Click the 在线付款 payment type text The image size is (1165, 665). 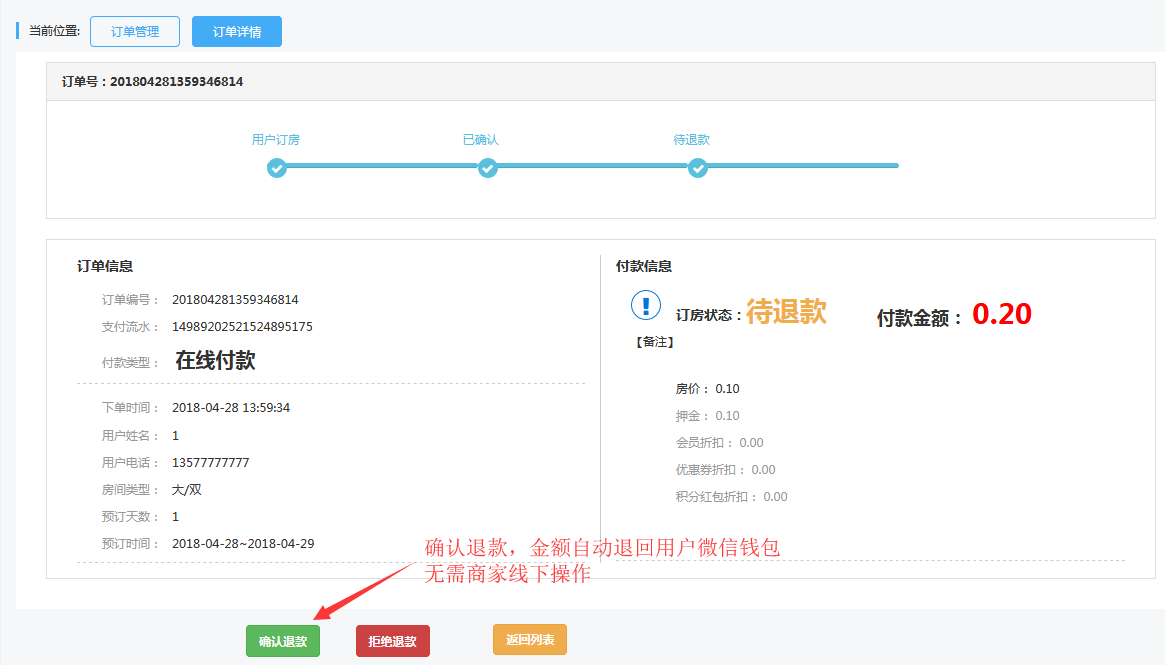point(215,361)
